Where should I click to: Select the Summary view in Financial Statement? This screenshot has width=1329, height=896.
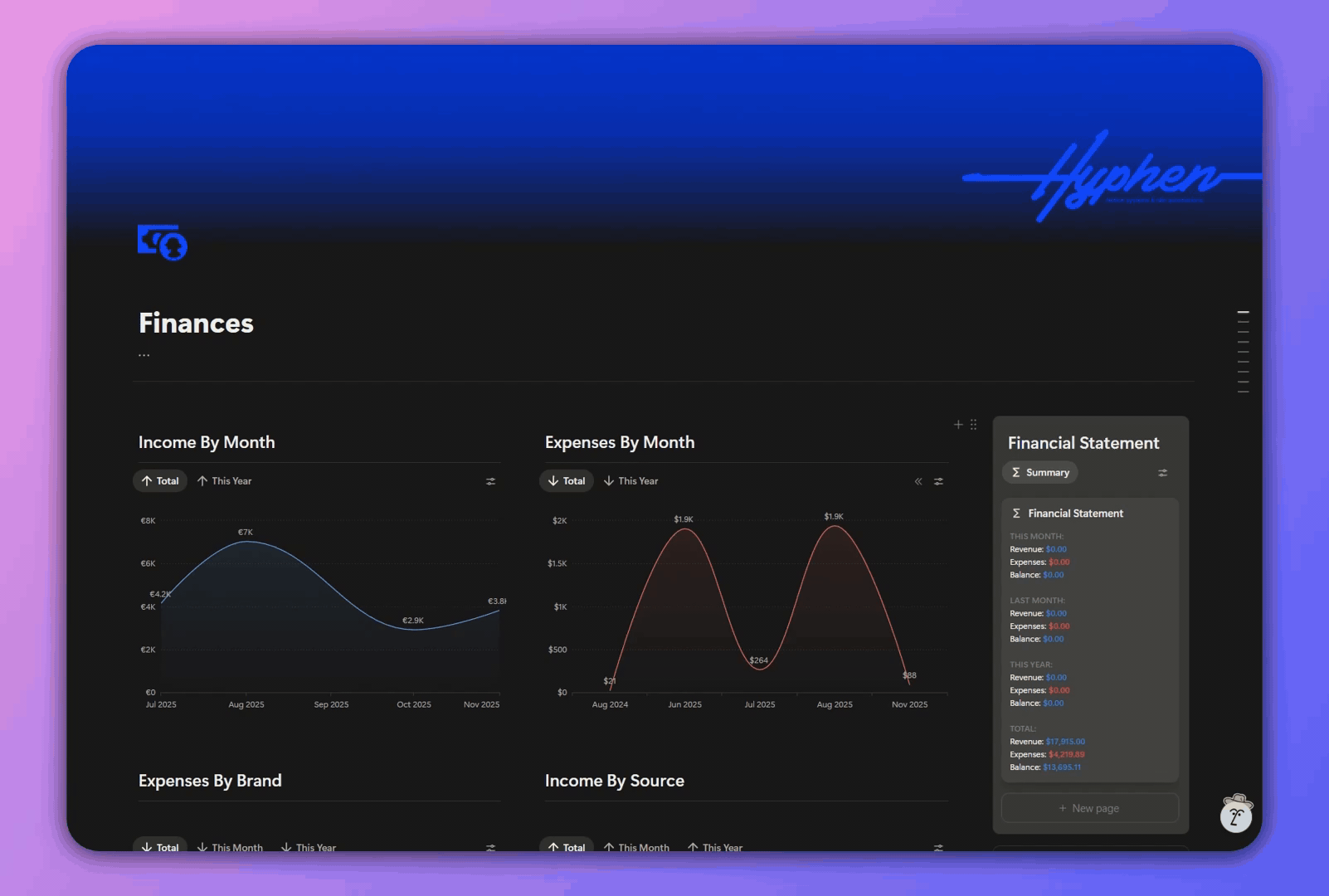tap(1040, 473)
